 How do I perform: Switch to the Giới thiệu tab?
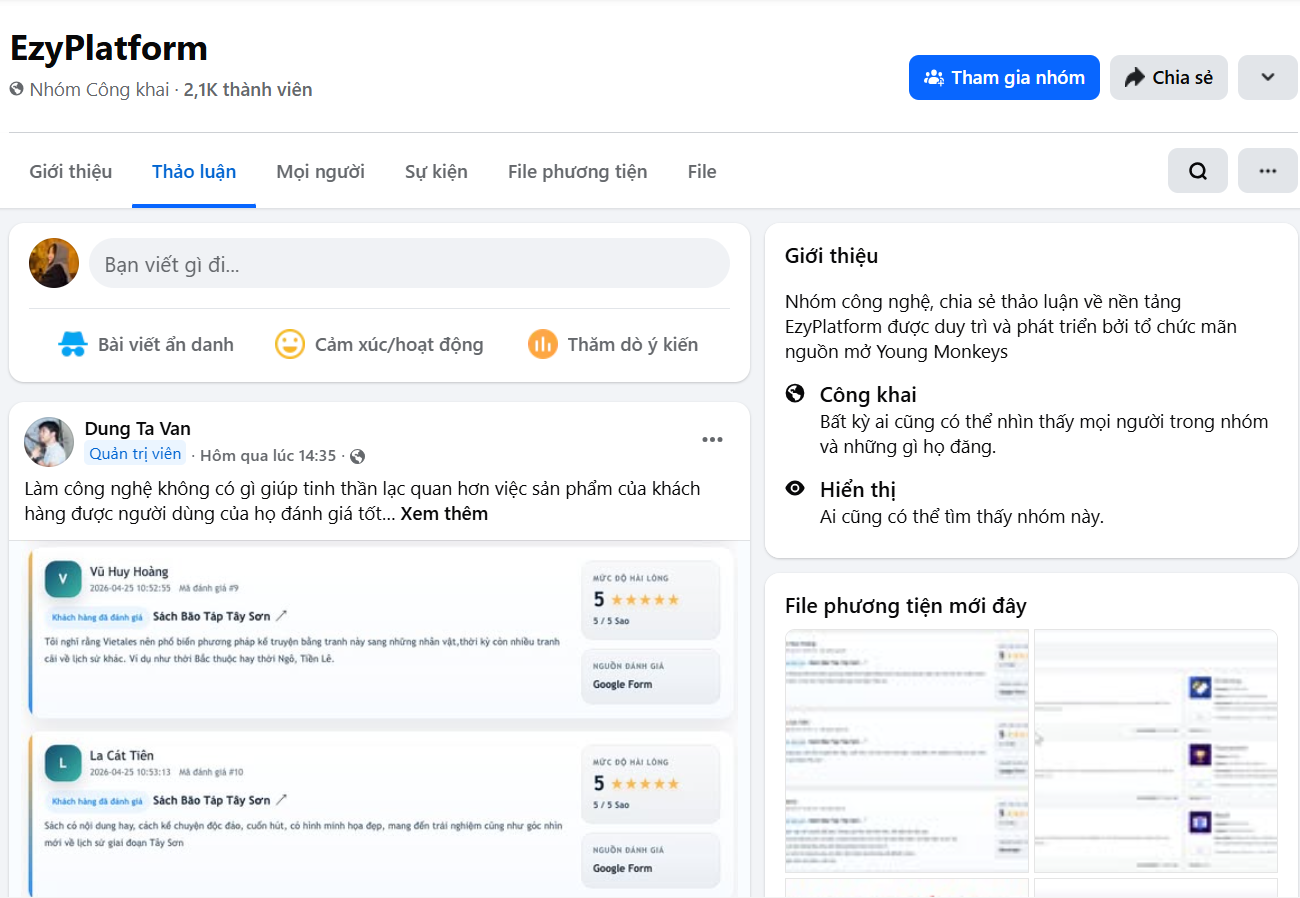point(71,172)
